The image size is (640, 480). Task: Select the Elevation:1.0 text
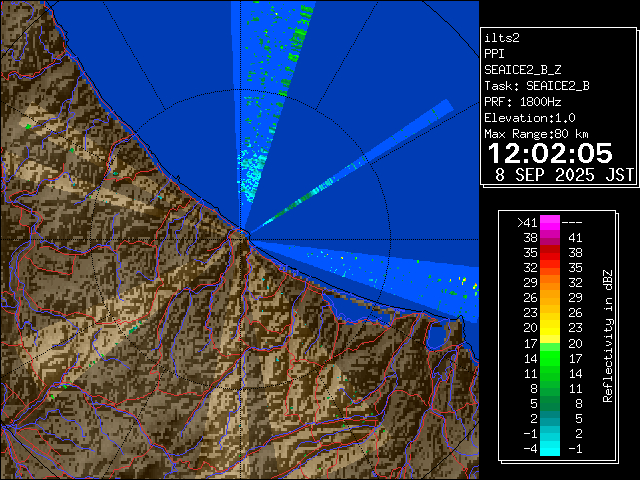coord(529,117)
